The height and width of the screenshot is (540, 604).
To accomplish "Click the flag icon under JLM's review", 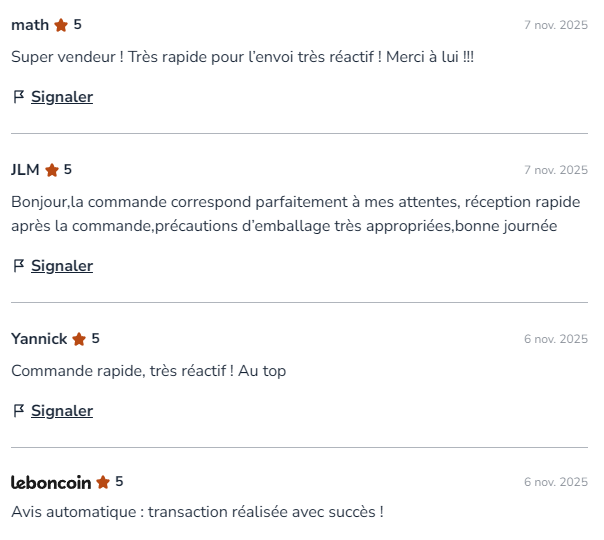I will point(18,266).
